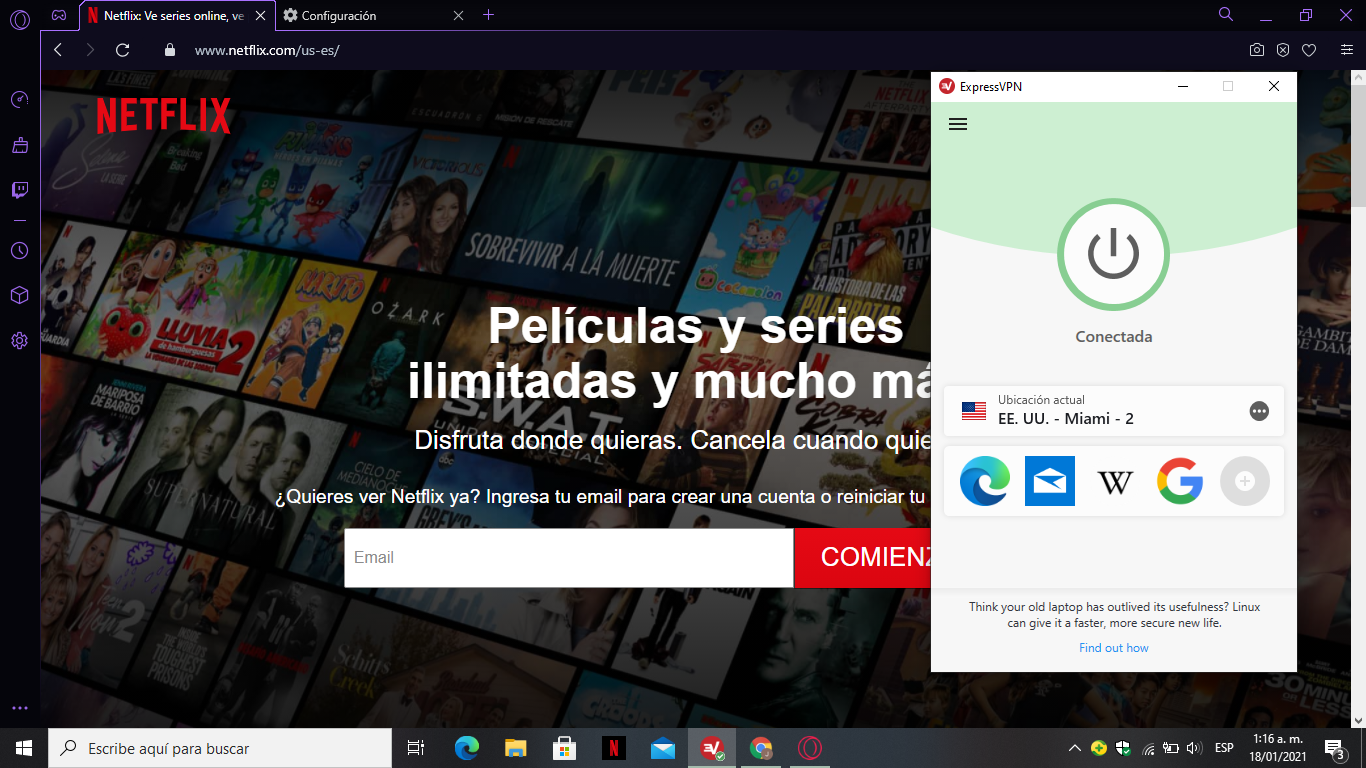Close the ExpressVPN window
This screenshot has height=768, width=1366.
tap(1274, 87)
